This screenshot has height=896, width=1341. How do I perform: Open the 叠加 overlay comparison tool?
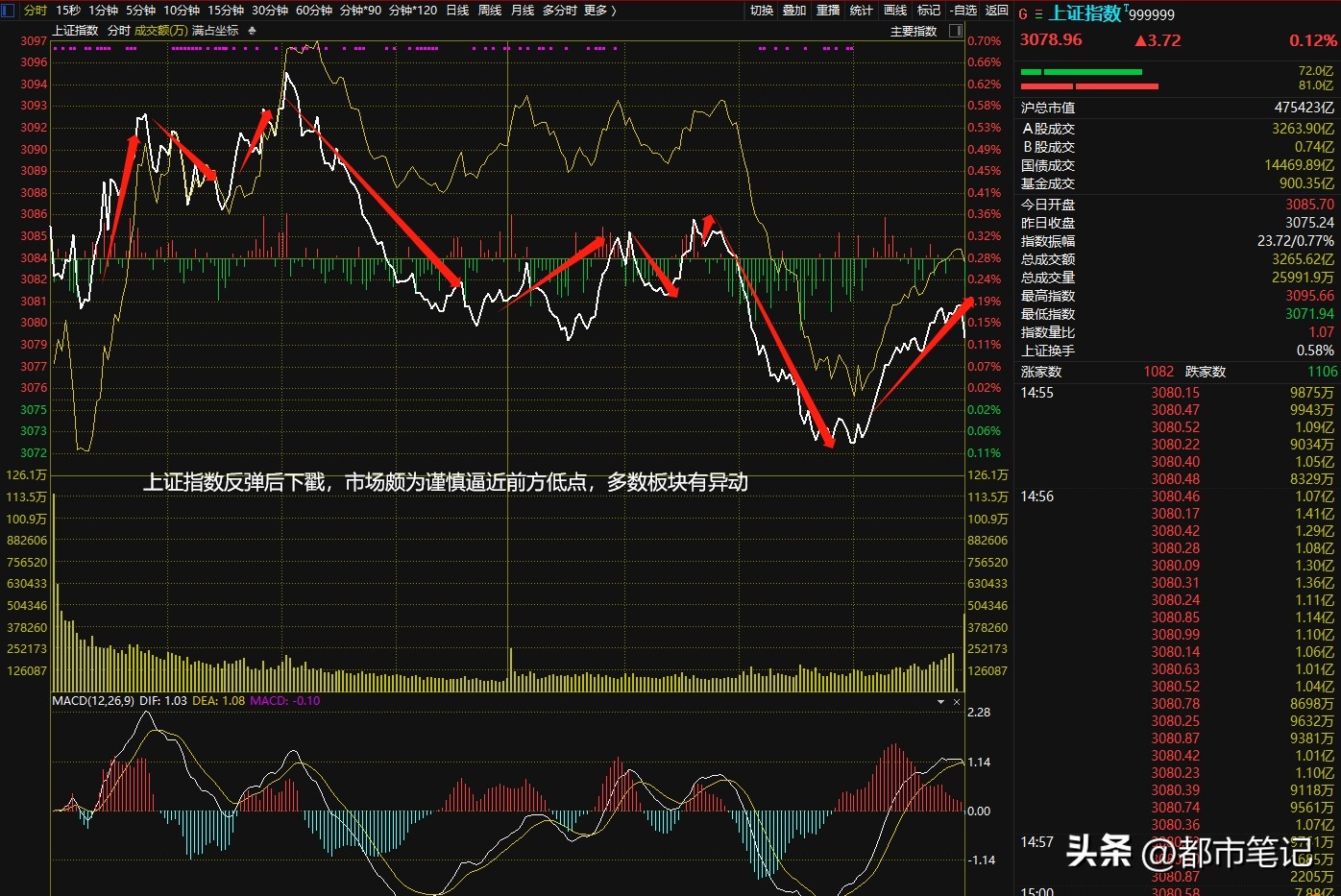(794, 11)
